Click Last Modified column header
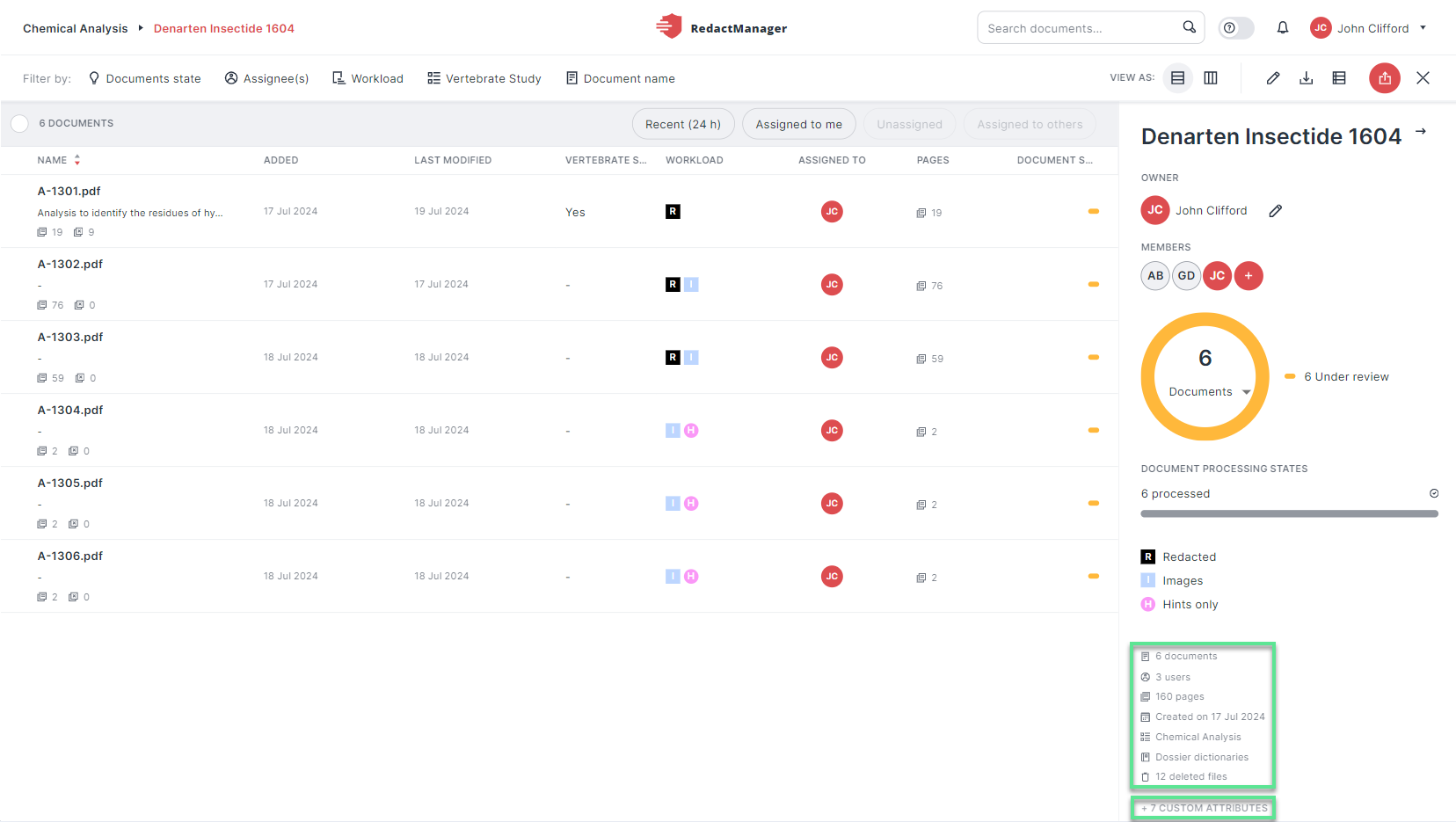Image resolution: width=1456 pixels, height=822 pixels. coord(453,160)
